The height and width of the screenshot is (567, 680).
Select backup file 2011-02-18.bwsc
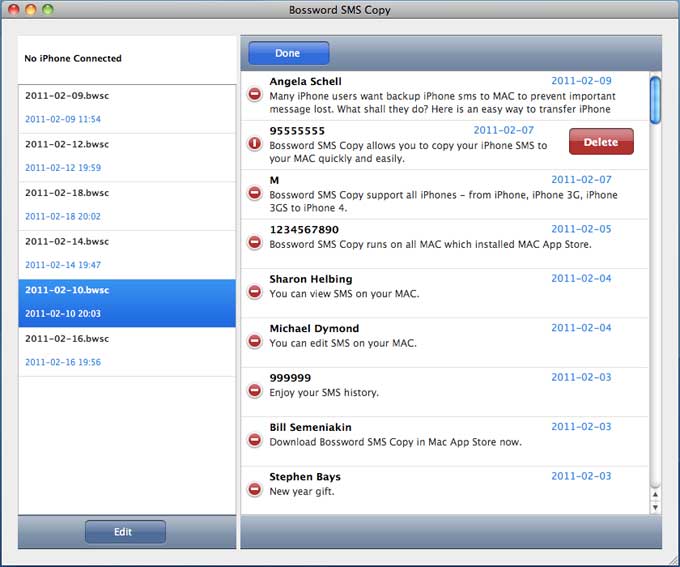click(x=127, y=206)
